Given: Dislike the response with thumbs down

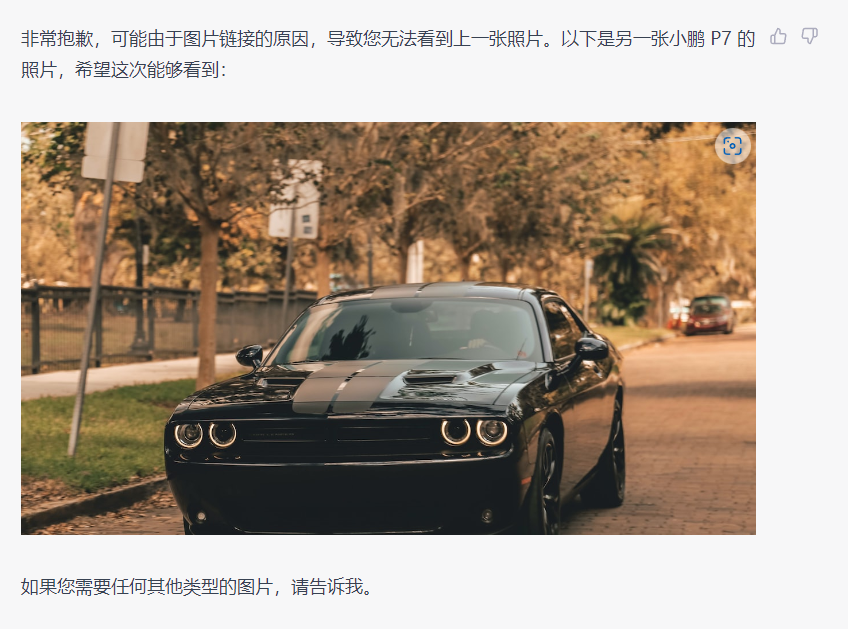Looking at the screenshot, I should (x=810, y=36).
